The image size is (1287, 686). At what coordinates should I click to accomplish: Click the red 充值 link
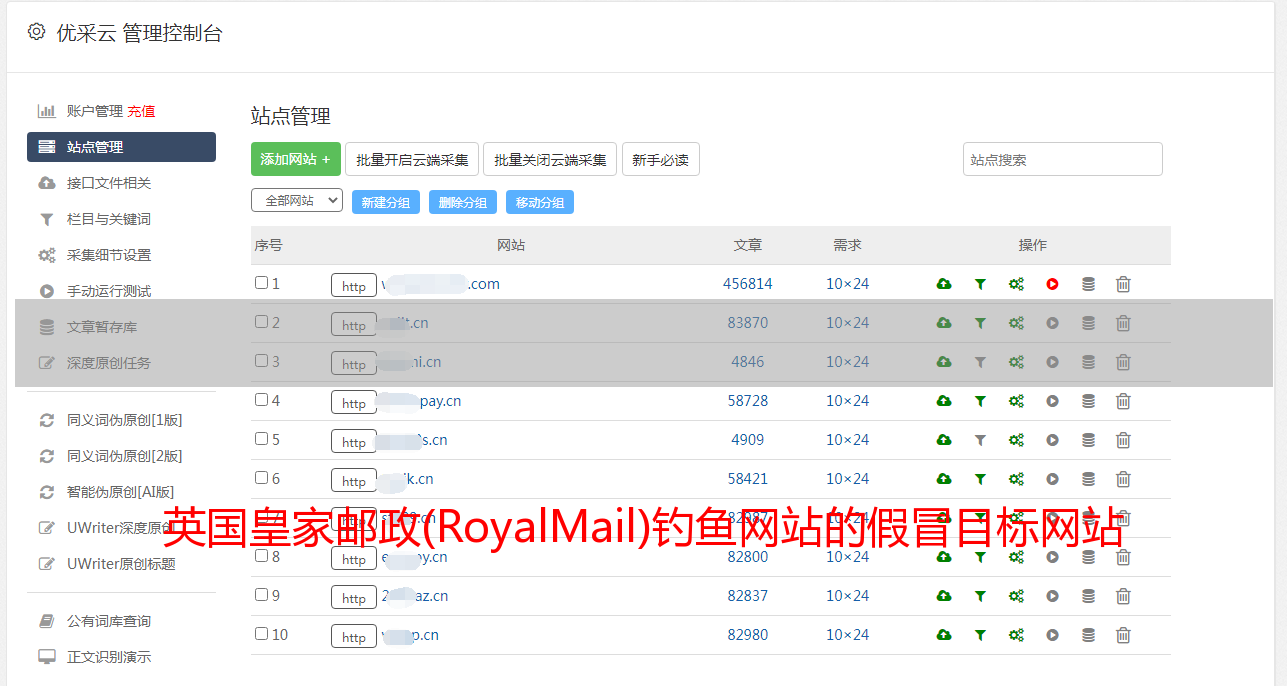coord(141,111)
